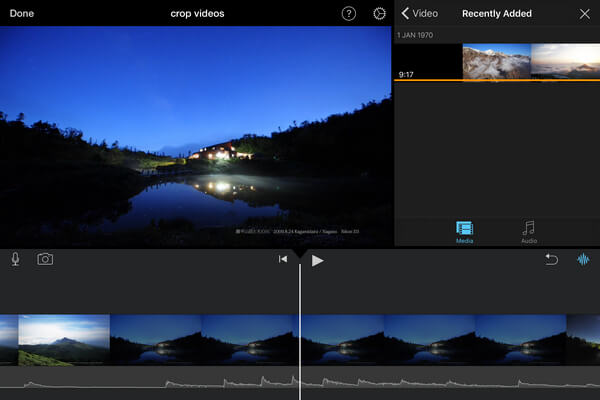600x400 pixels.
Task: Select the daytime mountain clip in timeline
Action: 63,340
